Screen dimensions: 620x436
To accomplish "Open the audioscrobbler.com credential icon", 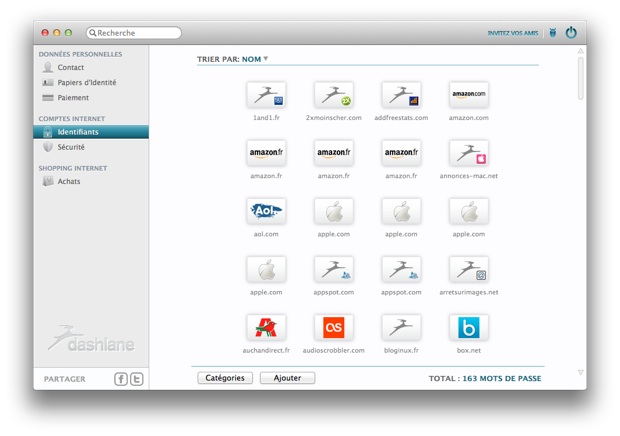I will [334, 327].
